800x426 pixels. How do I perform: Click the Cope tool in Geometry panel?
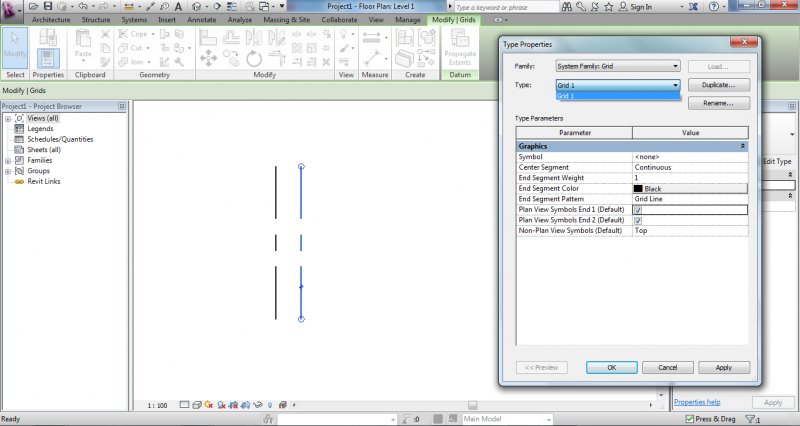click(x=134, y=34)
